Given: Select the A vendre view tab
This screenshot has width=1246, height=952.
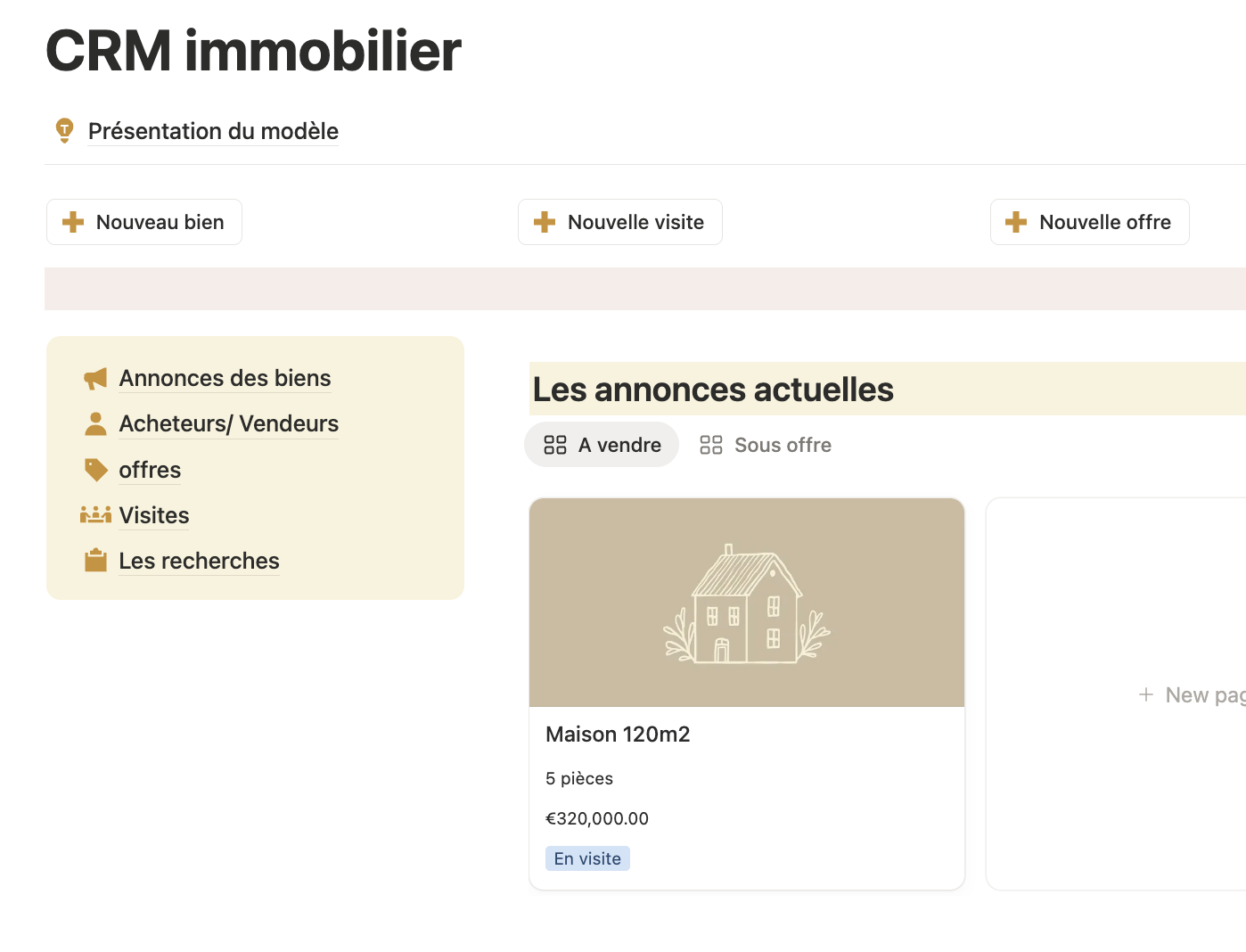Looking at the screenshot, I should (x=619, y=445).
